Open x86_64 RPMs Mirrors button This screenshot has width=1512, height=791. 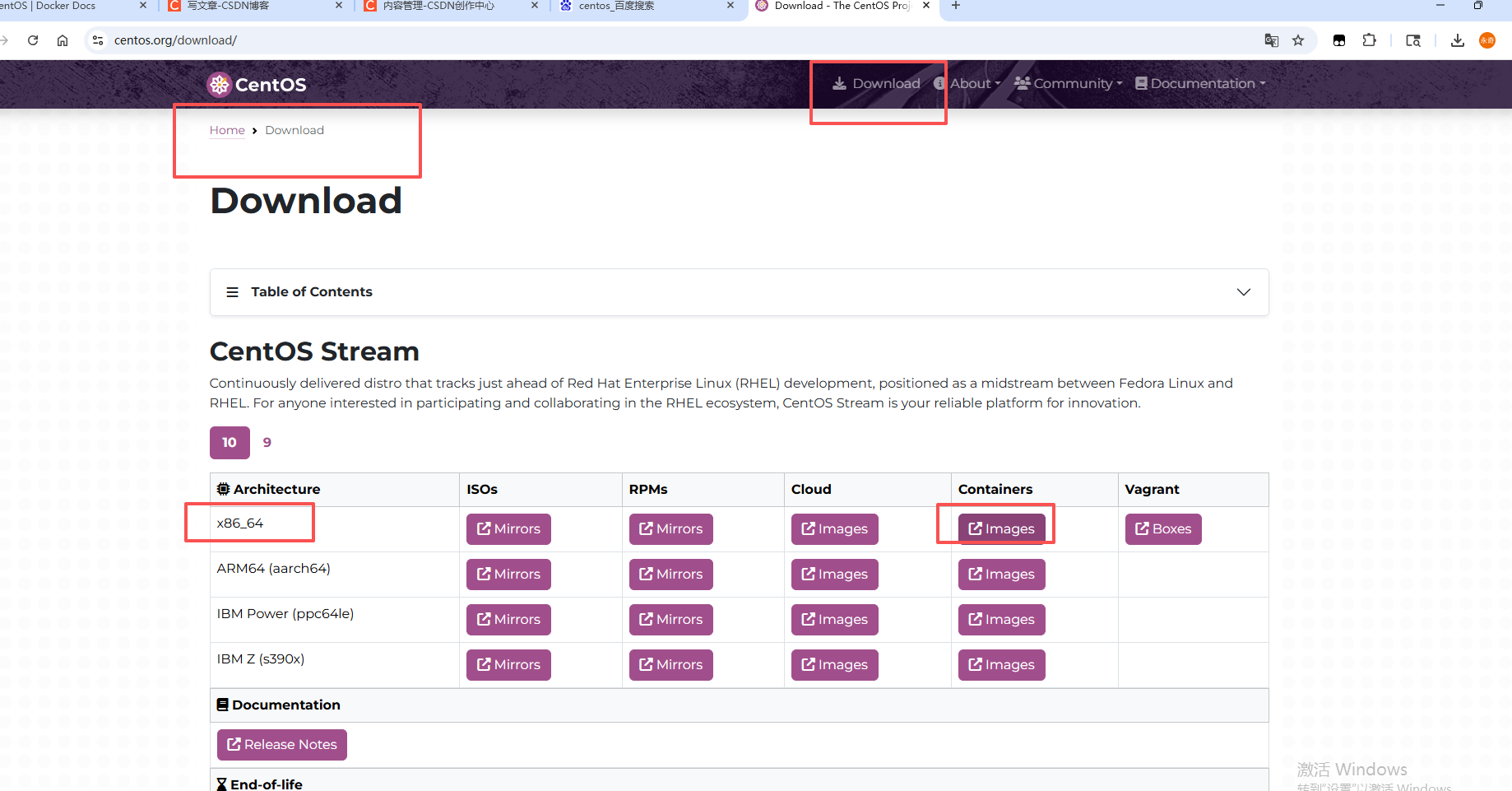[671, 529]
